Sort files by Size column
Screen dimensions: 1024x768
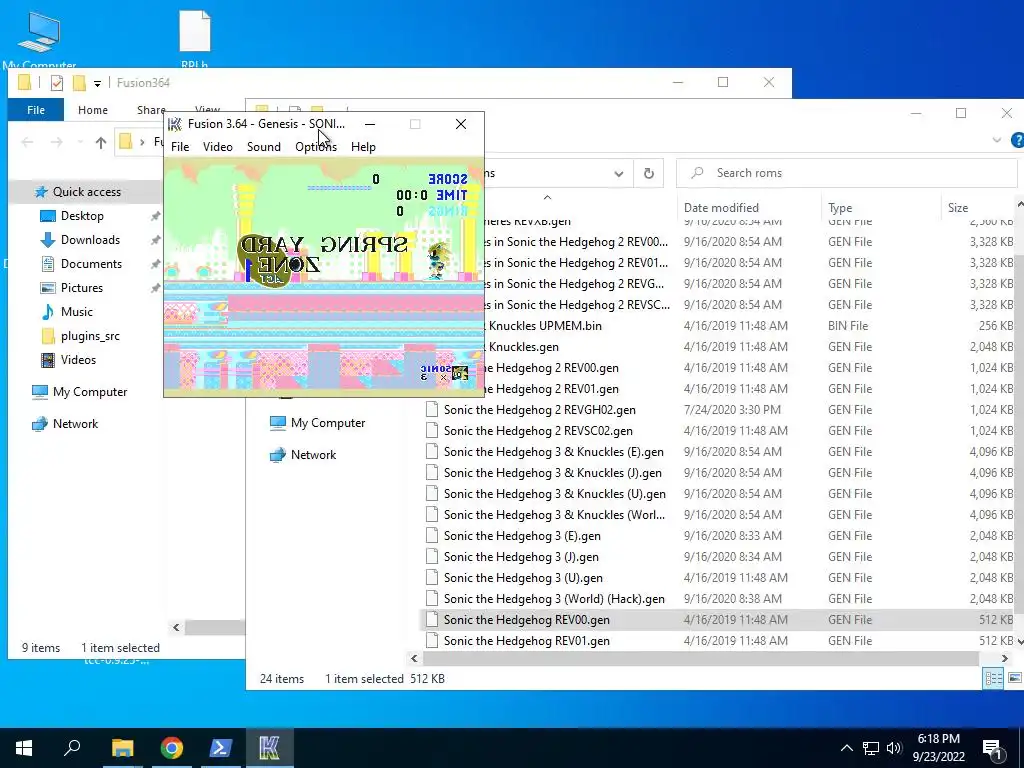pyautogui.click(x=957, y=208)
